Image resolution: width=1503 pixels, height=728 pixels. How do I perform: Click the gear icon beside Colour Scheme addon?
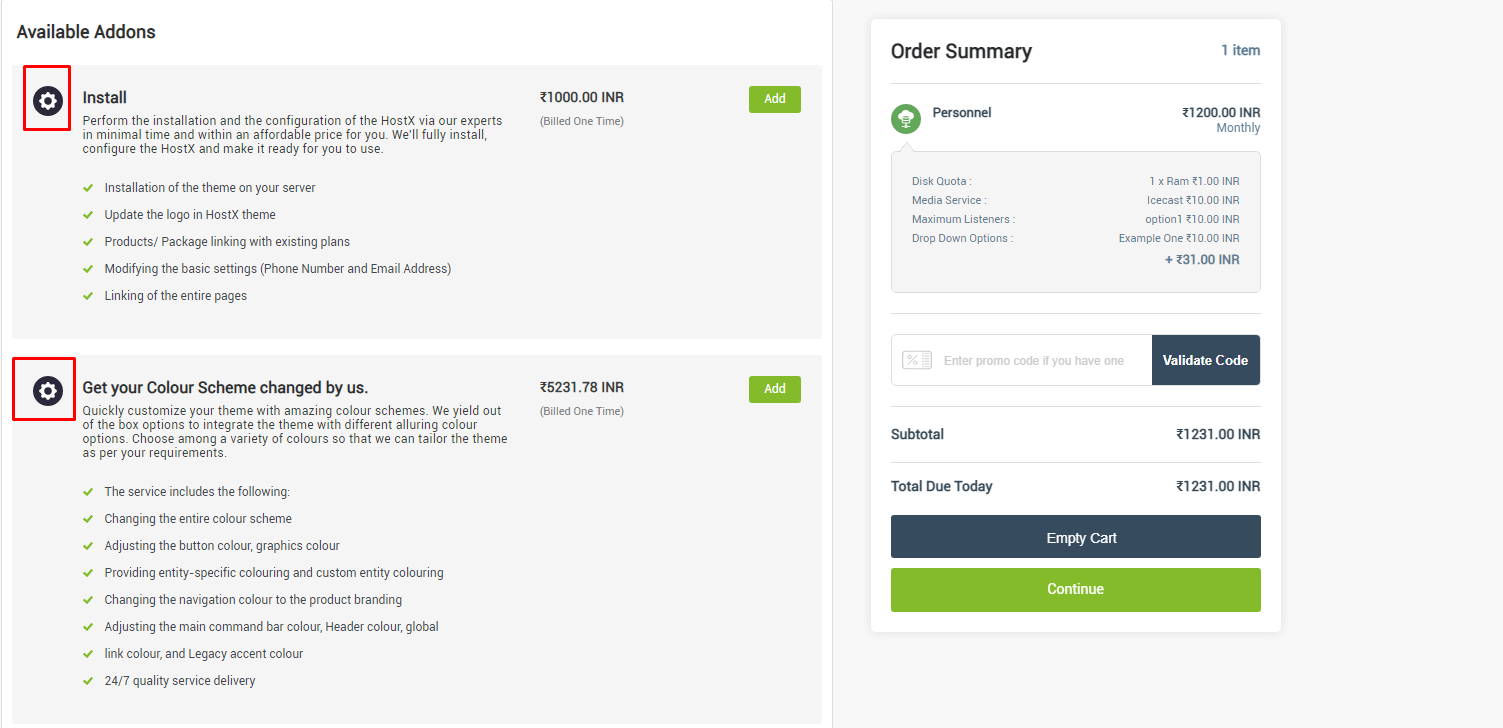[x=48, y=390]
